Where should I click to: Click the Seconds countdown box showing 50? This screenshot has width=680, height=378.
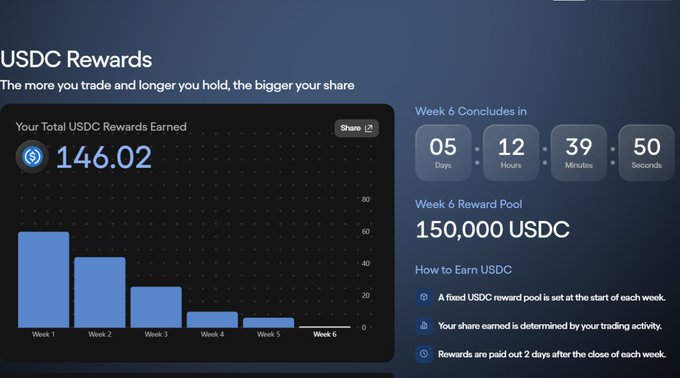coord(647,153)
